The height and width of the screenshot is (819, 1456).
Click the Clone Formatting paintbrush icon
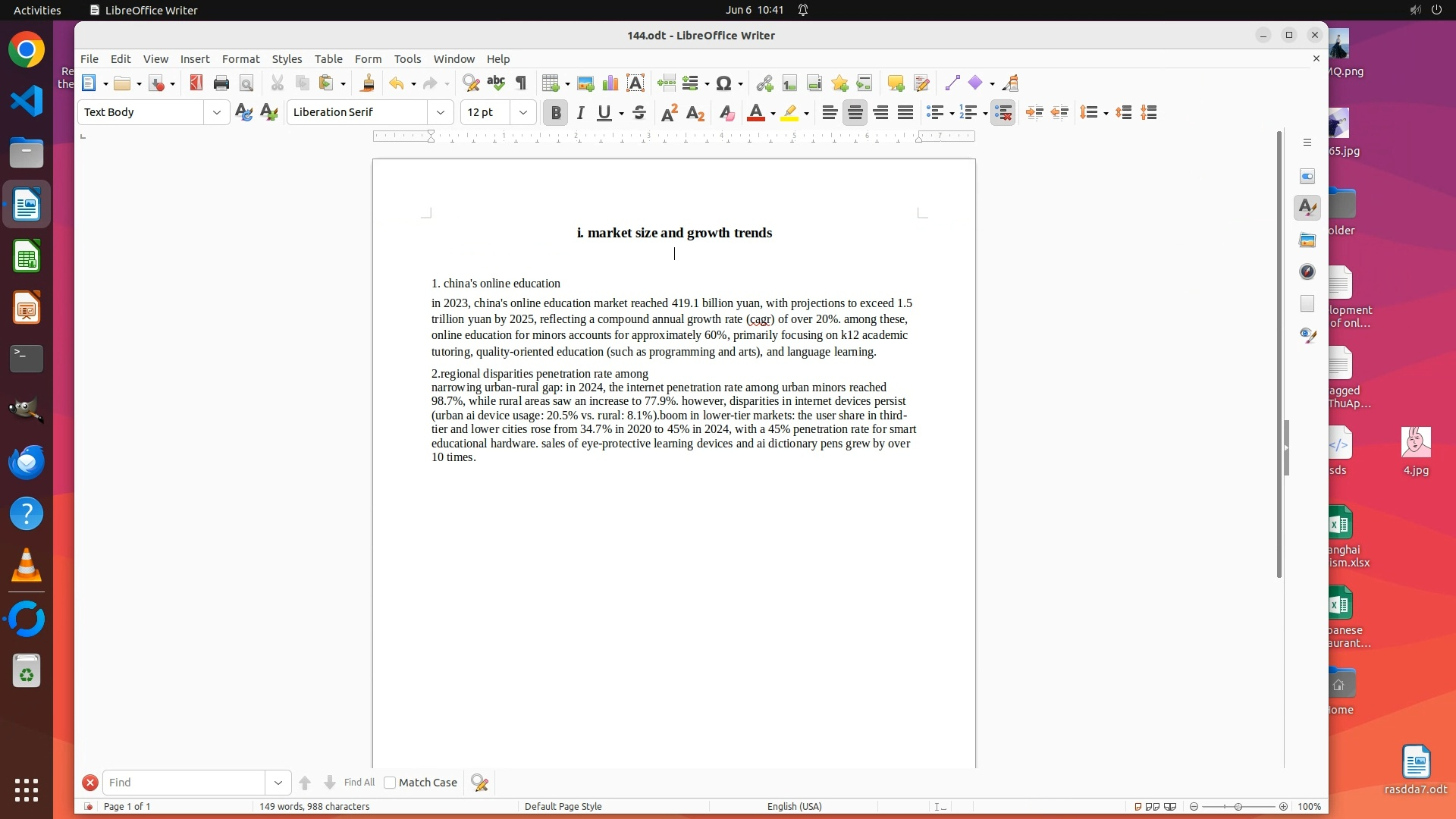368,83
